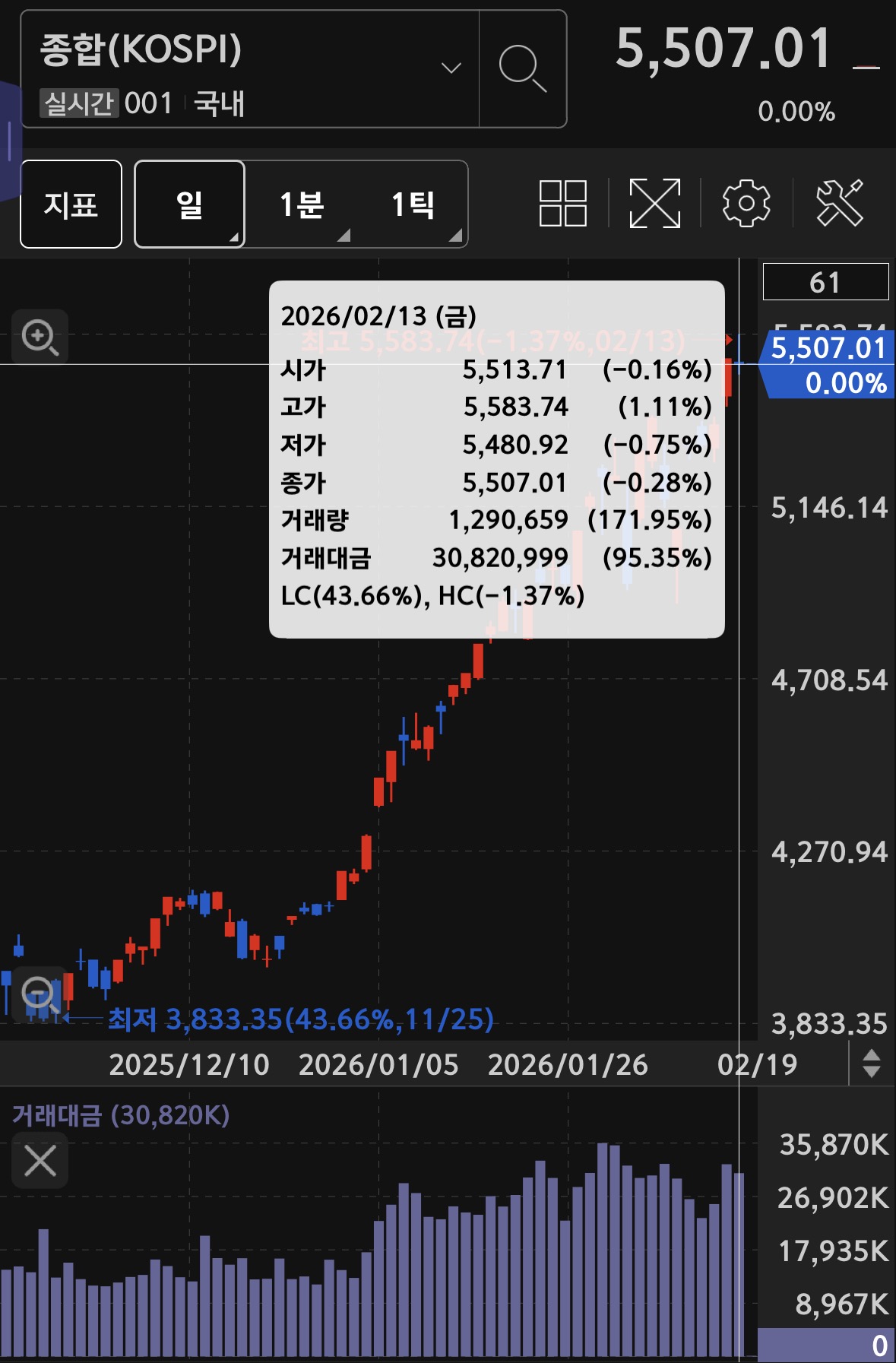This screenshot has width=896, height=1363.
Task: Click the 최저 3,833.35 low label
Action: (301, 1019)
